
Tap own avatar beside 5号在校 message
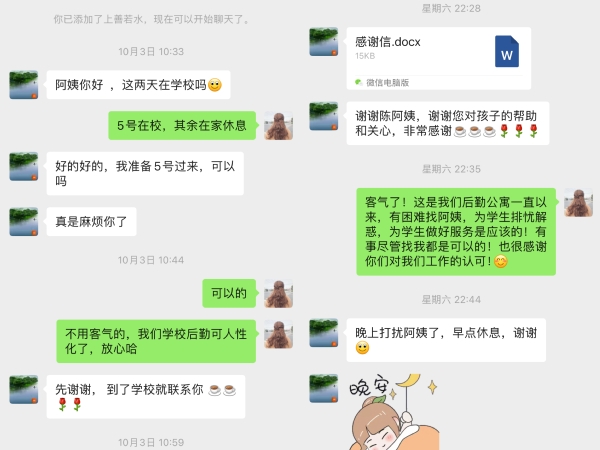pos(279,126)
